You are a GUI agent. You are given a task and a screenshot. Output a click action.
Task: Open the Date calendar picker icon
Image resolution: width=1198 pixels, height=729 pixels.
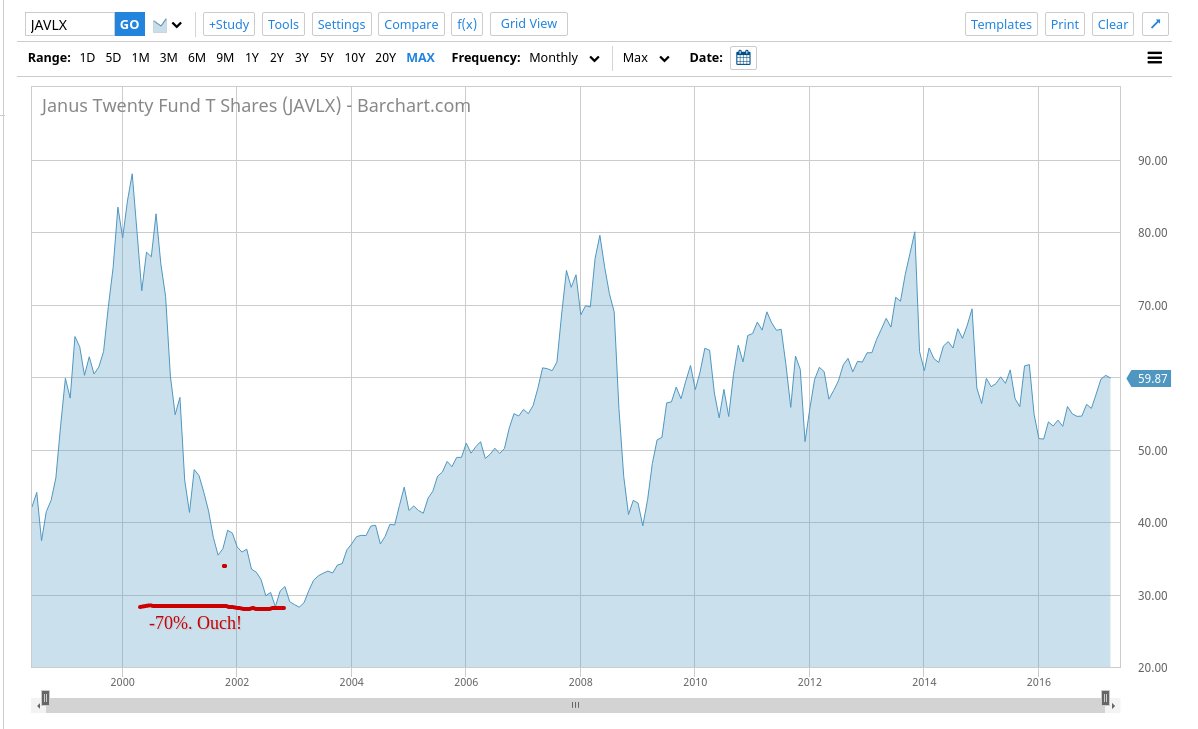[743, 58]
